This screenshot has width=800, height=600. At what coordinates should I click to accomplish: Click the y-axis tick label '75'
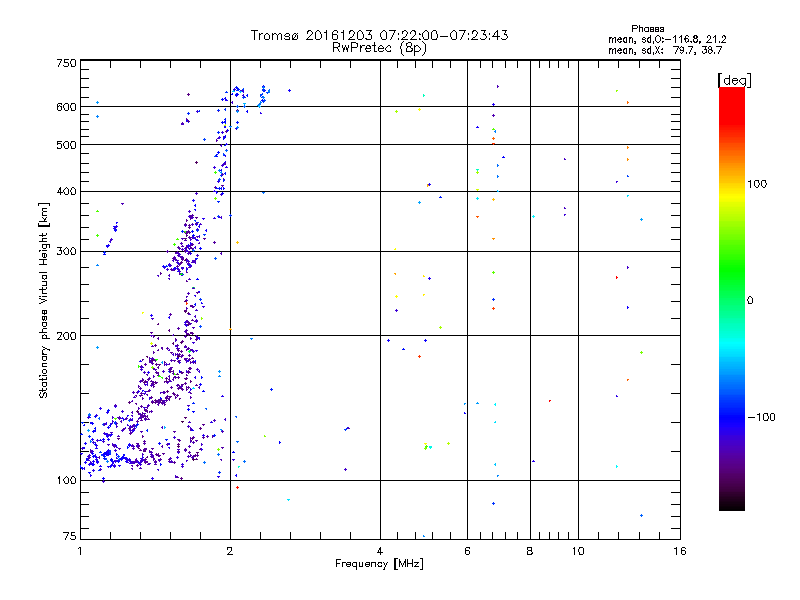(70, 536)
